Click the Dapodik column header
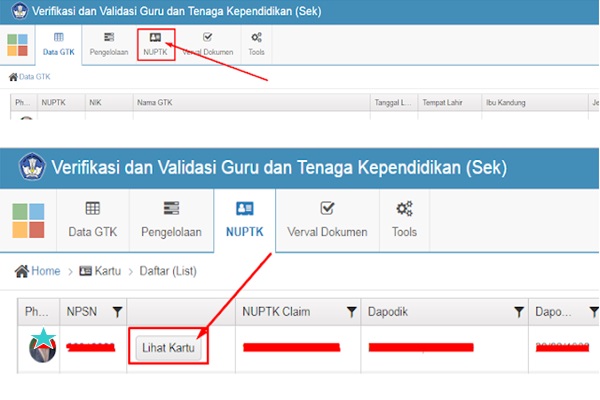Viewport: 600px width, 400px height. (x=444, y=312)
